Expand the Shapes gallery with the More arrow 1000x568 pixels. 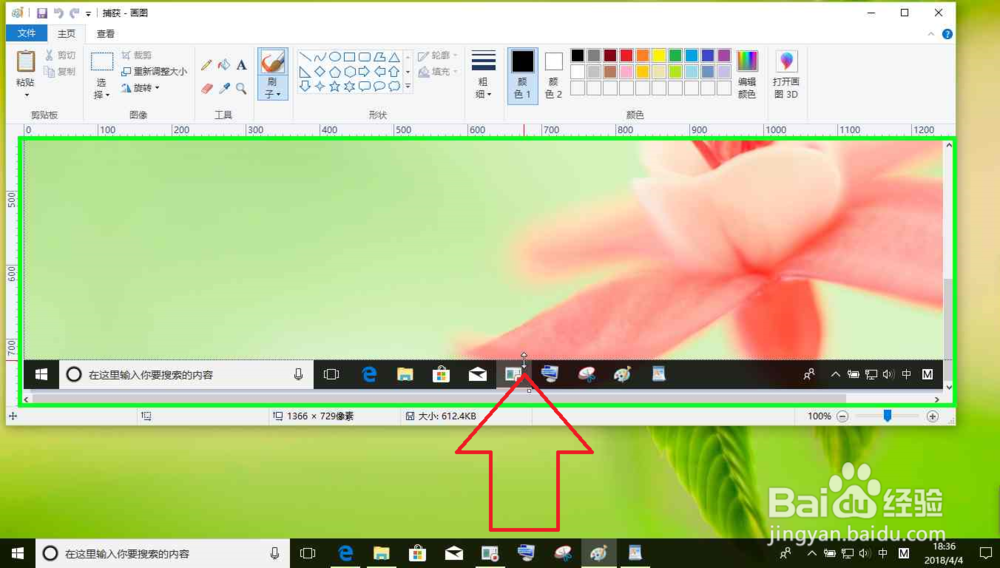408,87
